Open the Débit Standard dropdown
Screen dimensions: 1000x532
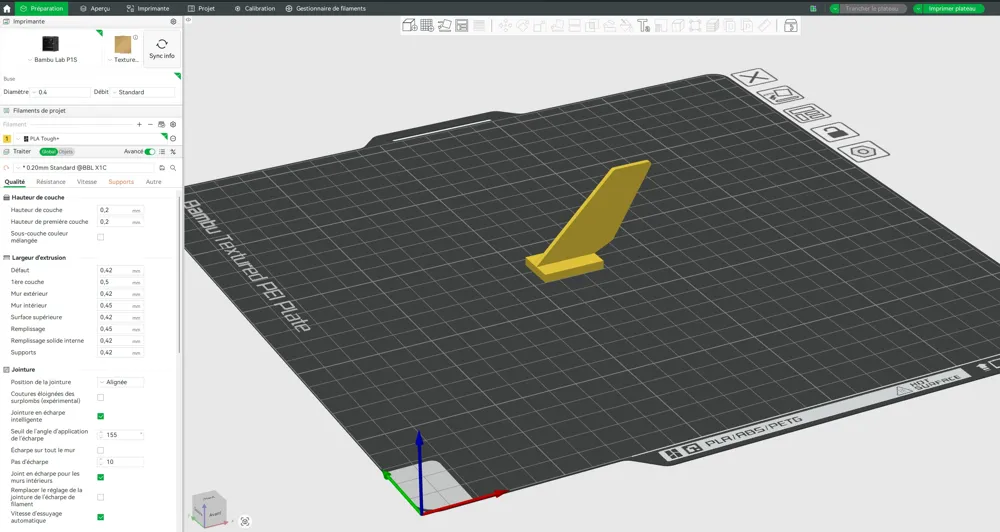click(x=143, y=92)
